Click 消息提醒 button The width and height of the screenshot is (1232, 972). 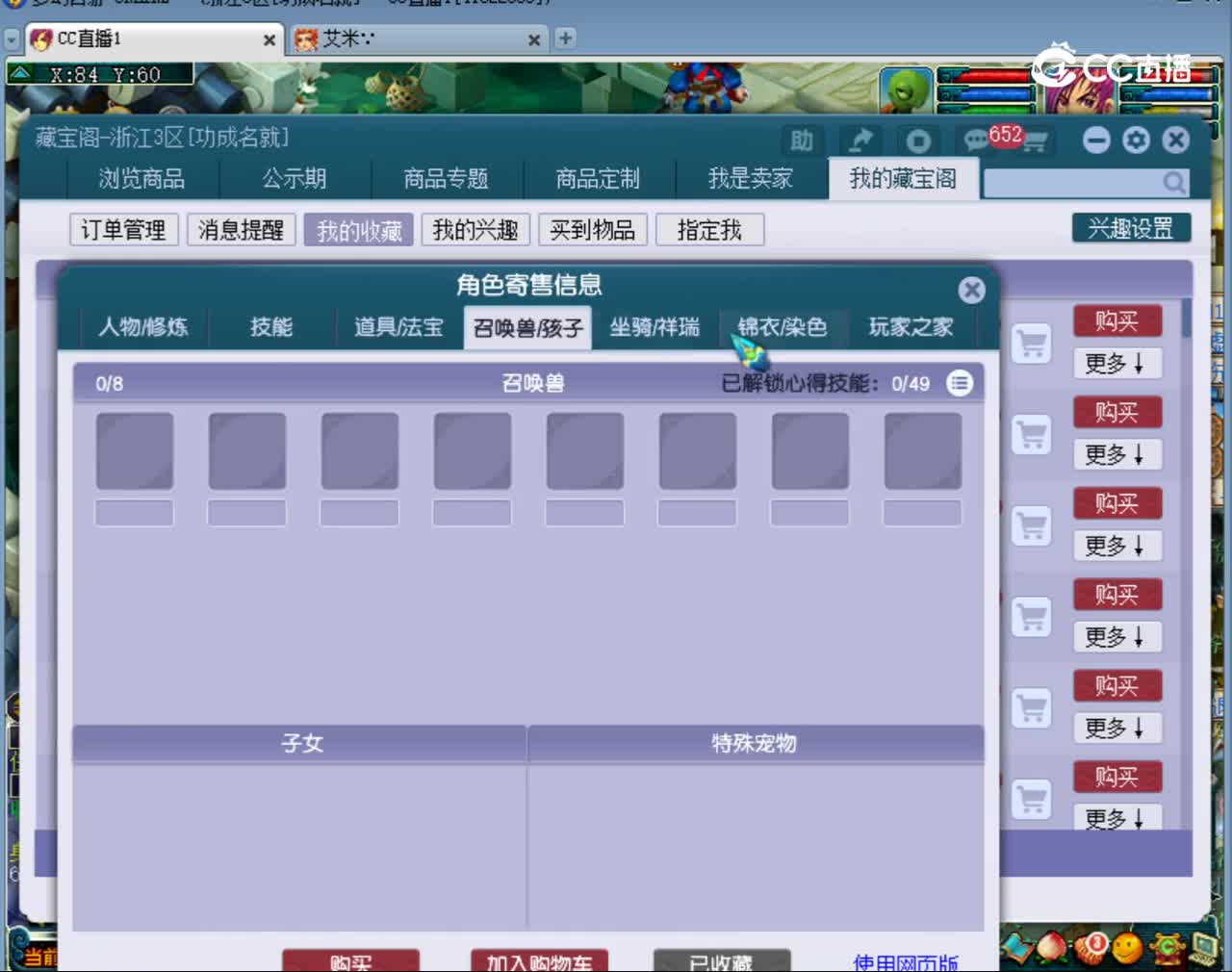(242, 230)
